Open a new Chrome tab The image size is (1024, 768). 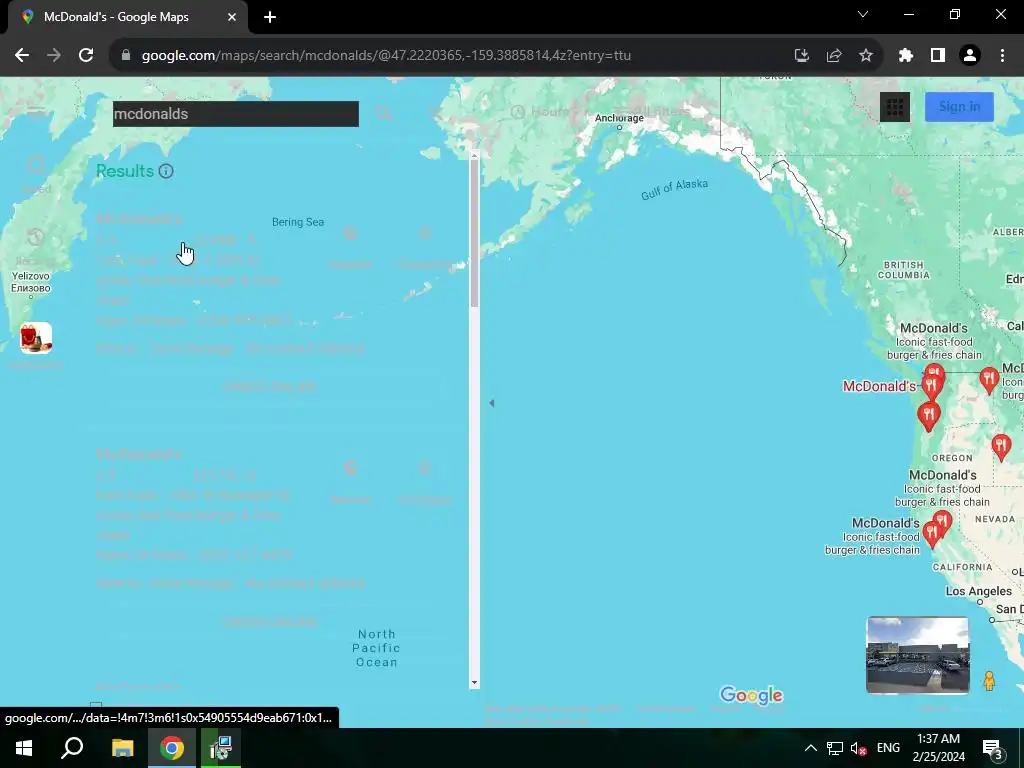click(x=270, y=17)
